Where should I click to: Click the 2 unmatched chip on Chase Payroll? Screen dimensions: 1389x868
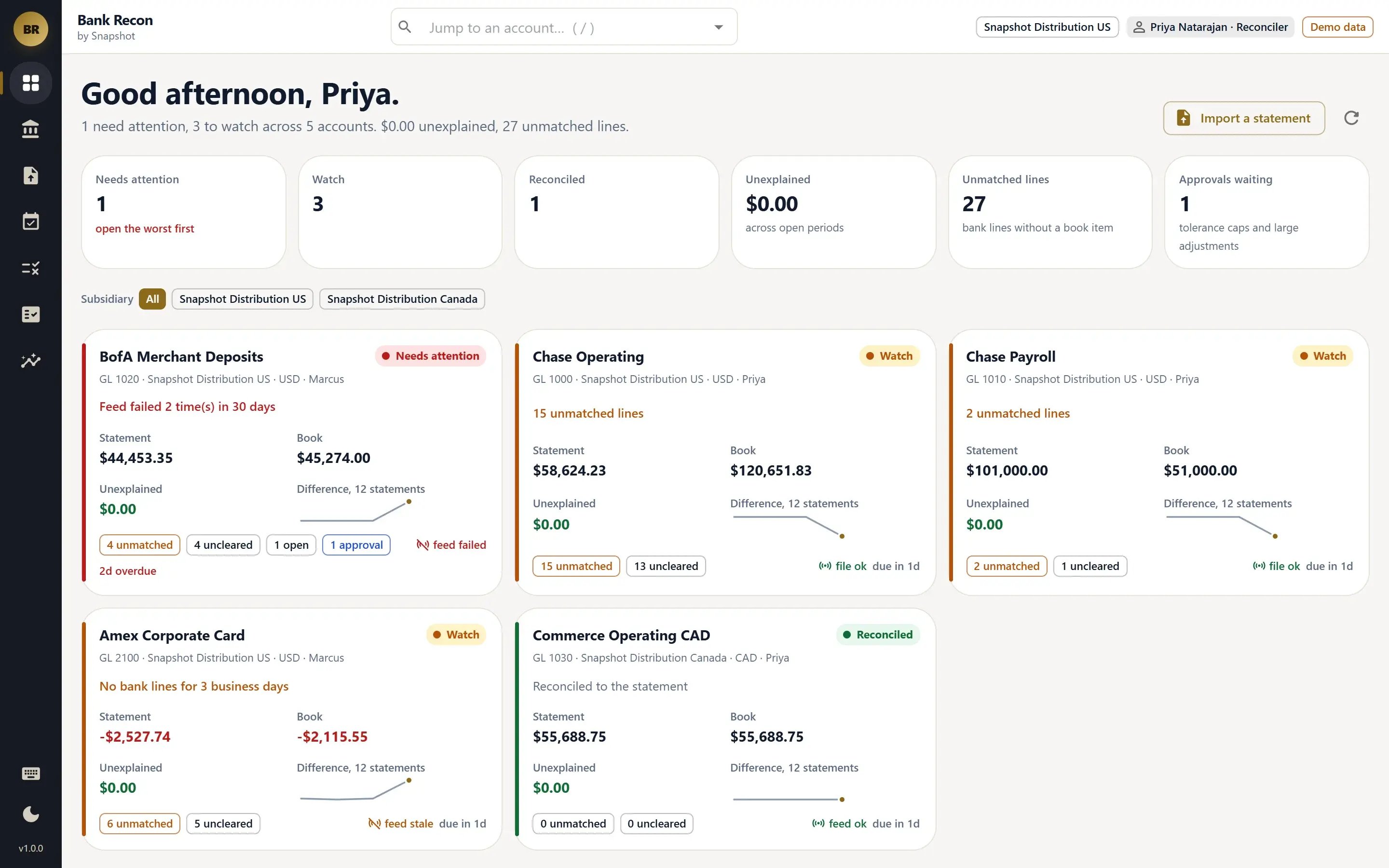tap(1006, 566)
